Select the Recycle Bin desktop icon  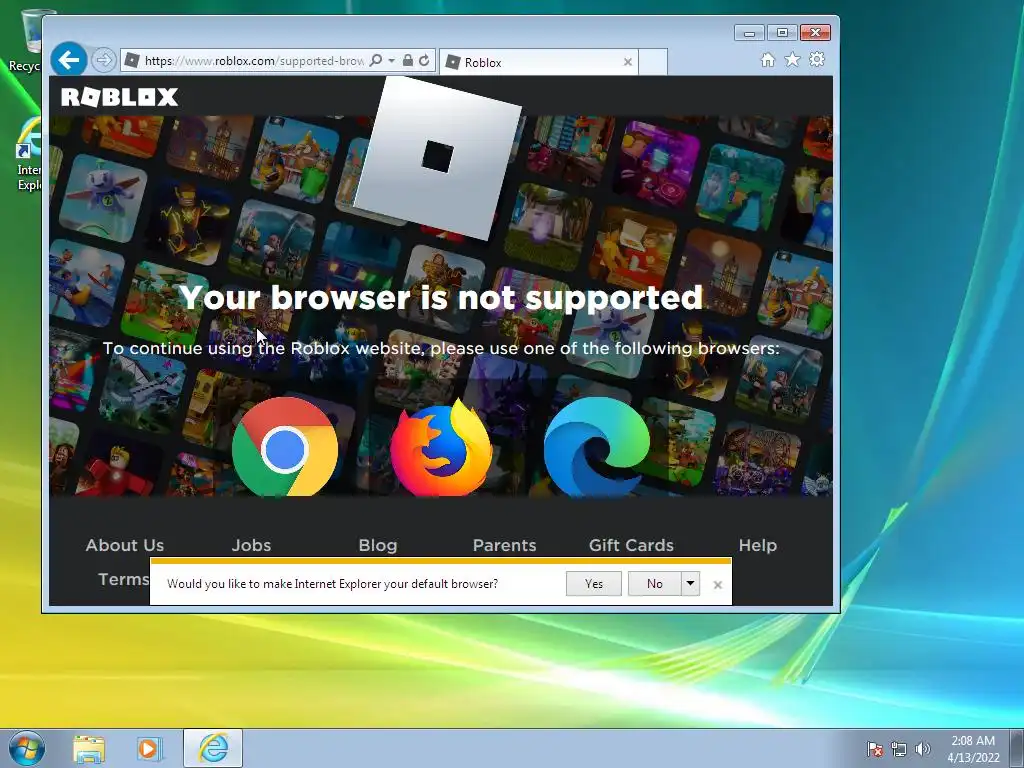(x=24, y=39)
